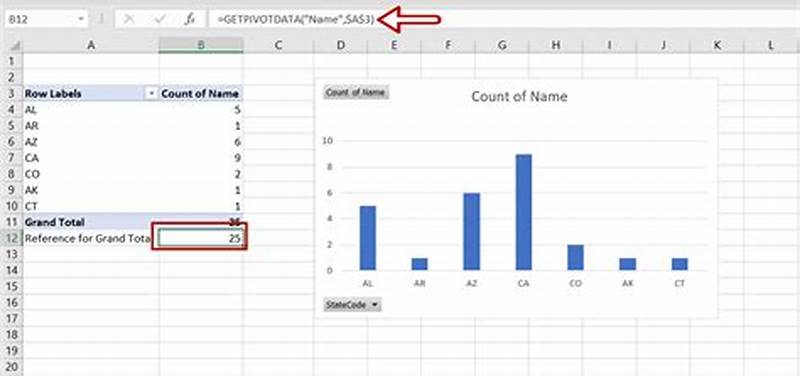The image size is (800, 376).
Task: Click the Cancel (X) formula bar icon
Action: 129,19
